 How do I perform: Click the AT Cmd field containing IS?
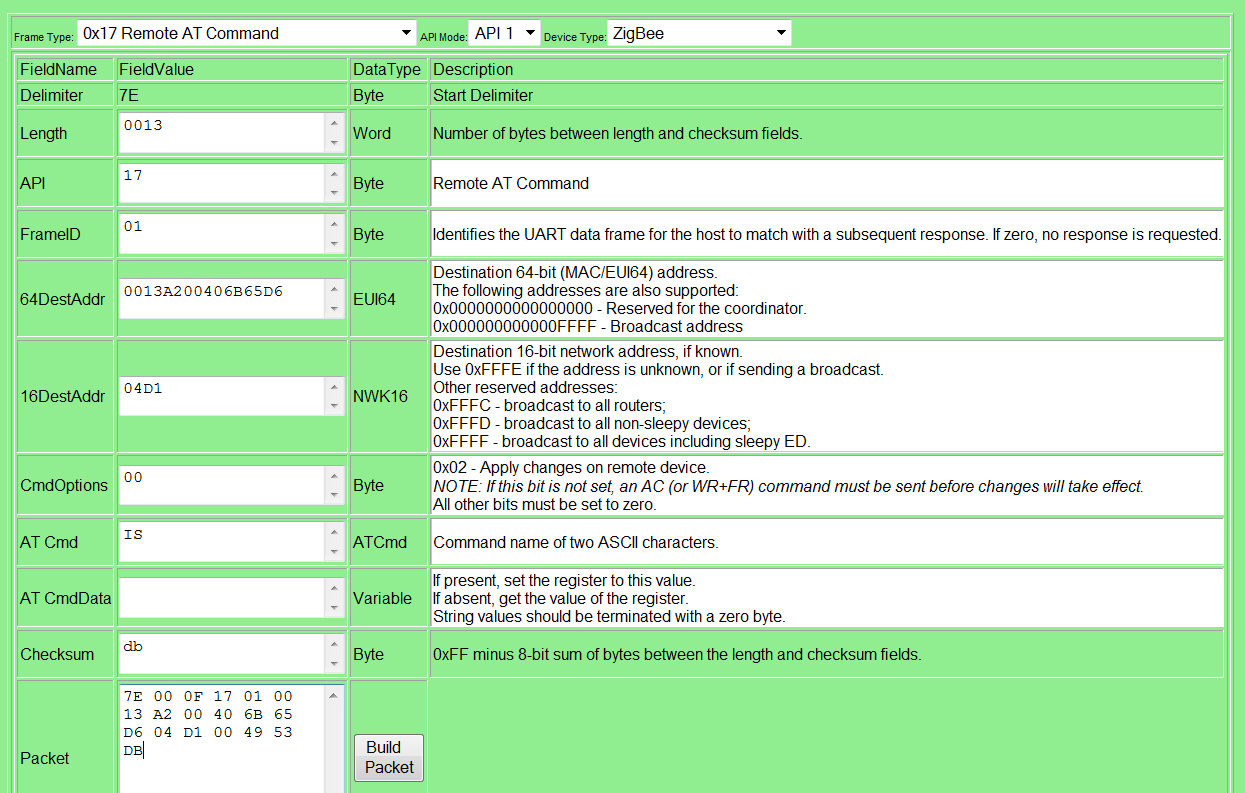(x=220, y=542)
